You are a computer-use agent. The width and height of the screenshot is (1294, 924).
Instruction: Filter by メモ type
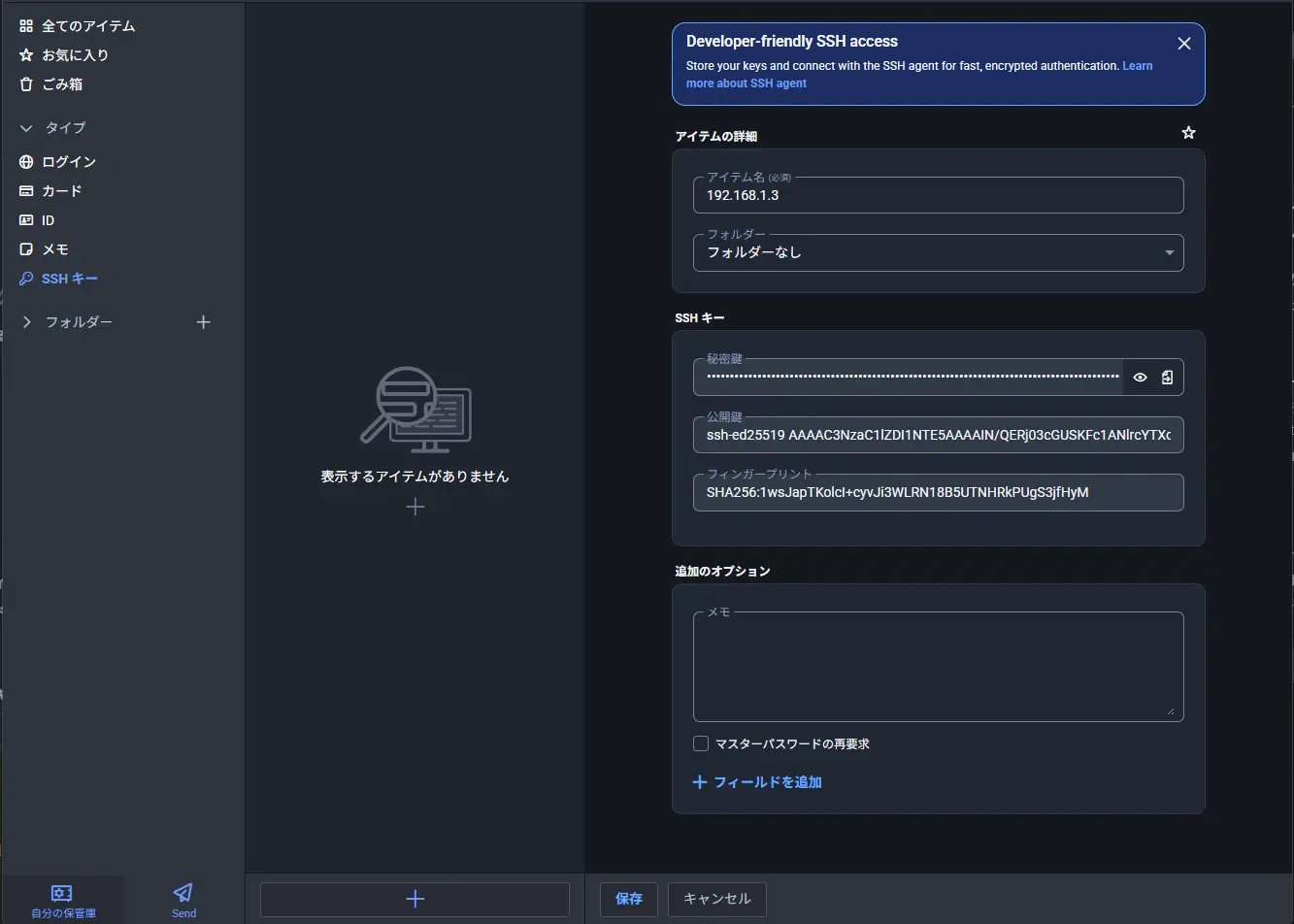coord(44,249)
